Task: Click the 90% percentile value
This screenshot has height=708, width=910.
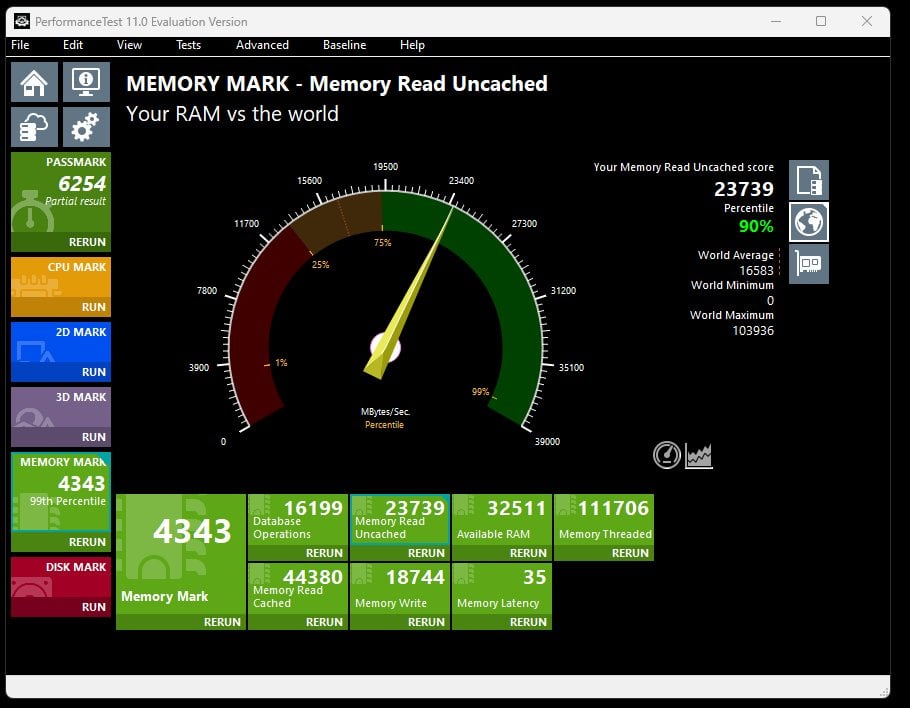Action: pyautogui.click(x=756, y=226)
